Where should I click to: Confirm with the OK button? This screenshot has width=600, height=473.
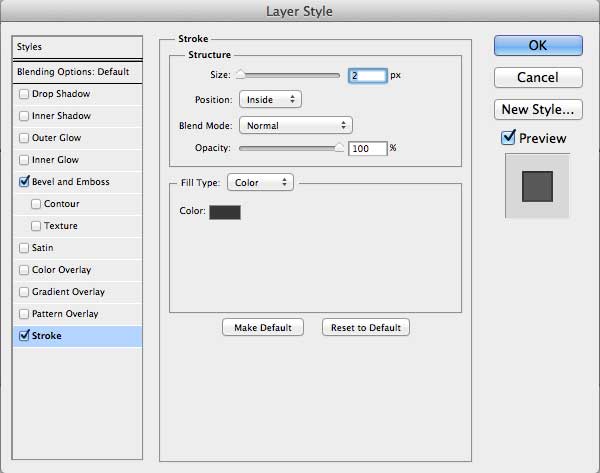tap(538, 46)
